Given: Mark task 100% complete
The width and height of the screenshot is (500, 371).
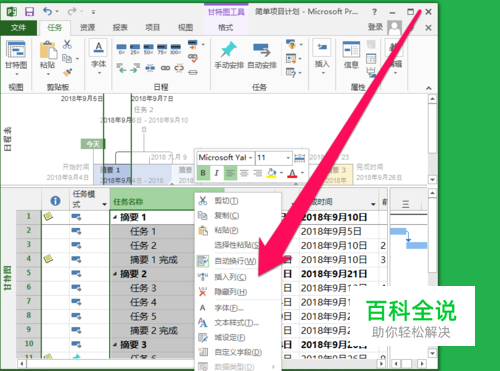Looking at the screenshot, I should pos(176,49).
